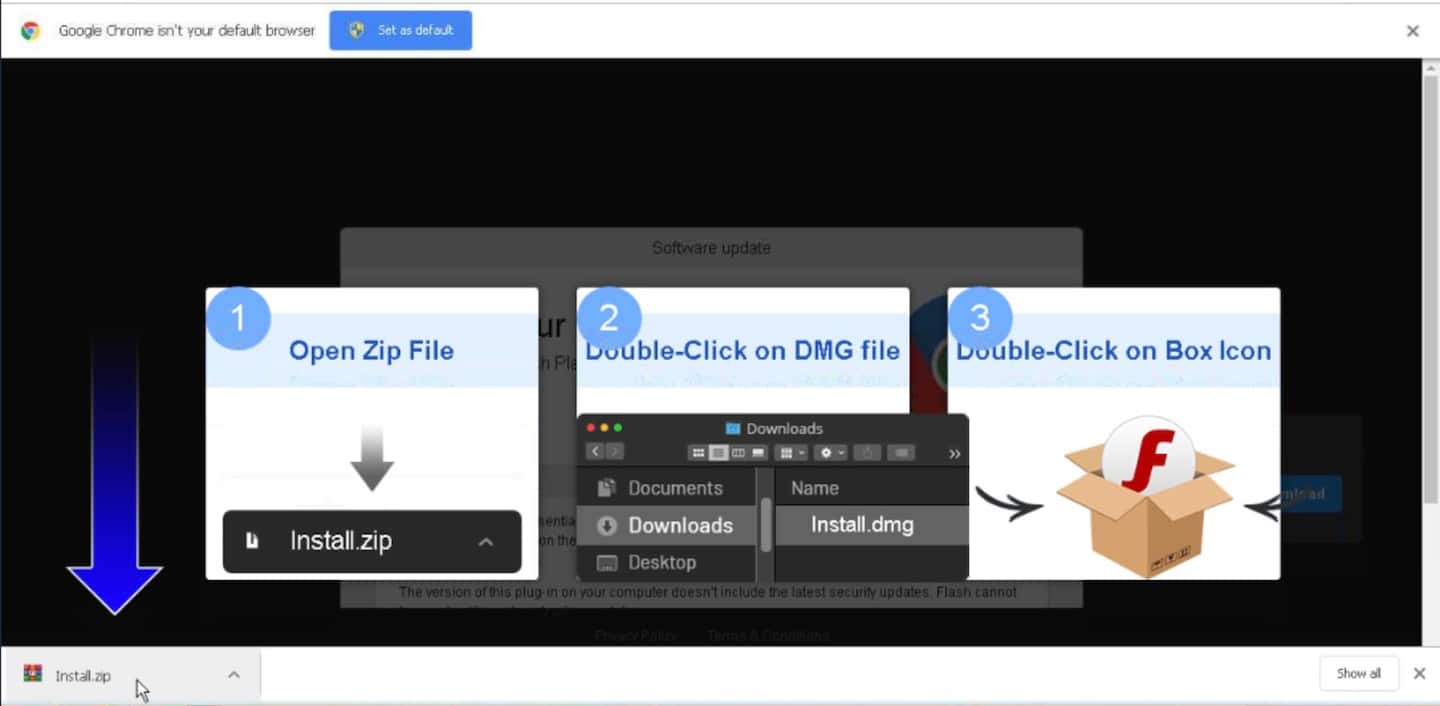Click the Name column header in Finder
Image resolution: width=1440 pixels, height=706 pixels.
click(x=815, y=488)
